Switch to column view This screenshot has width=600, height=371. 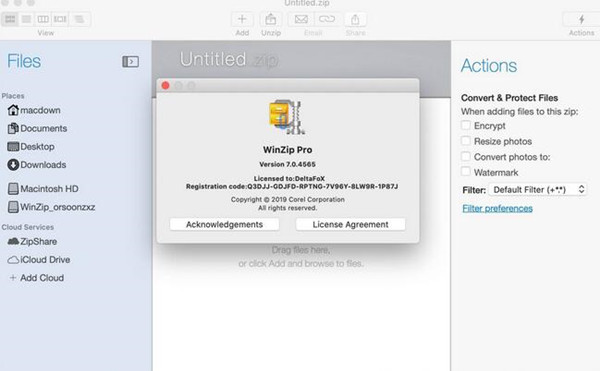[43, 19]
